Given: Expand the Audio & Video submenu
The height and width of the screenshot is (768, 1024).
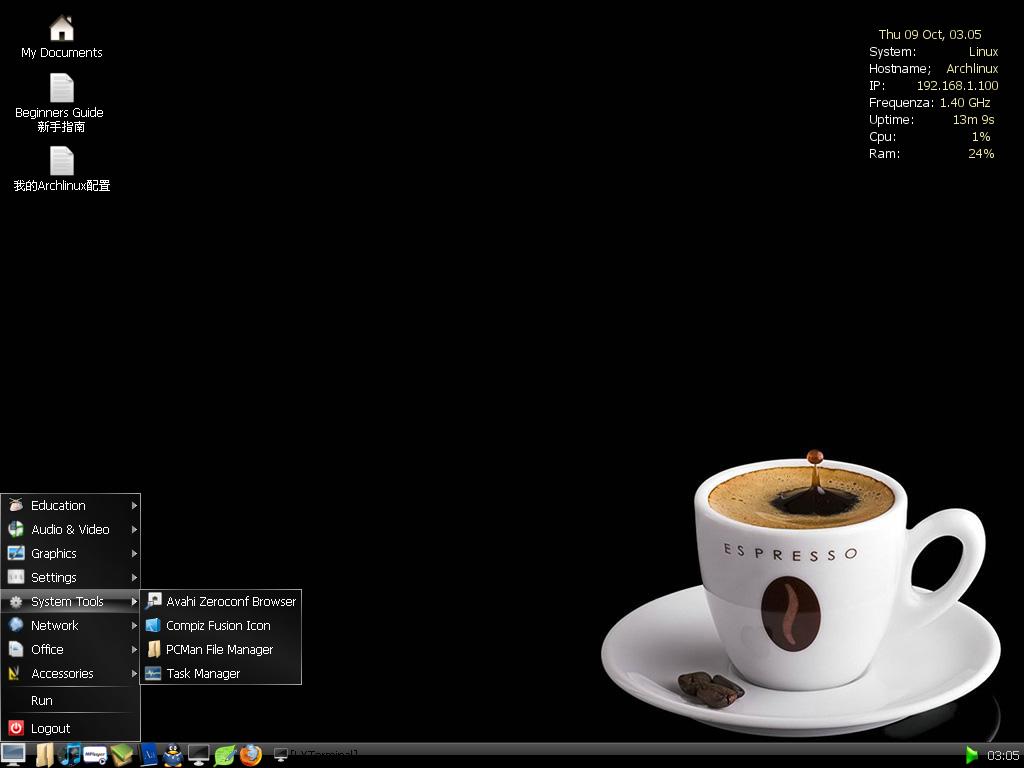Looking at the screenshot, I should [x=71, y=530].
